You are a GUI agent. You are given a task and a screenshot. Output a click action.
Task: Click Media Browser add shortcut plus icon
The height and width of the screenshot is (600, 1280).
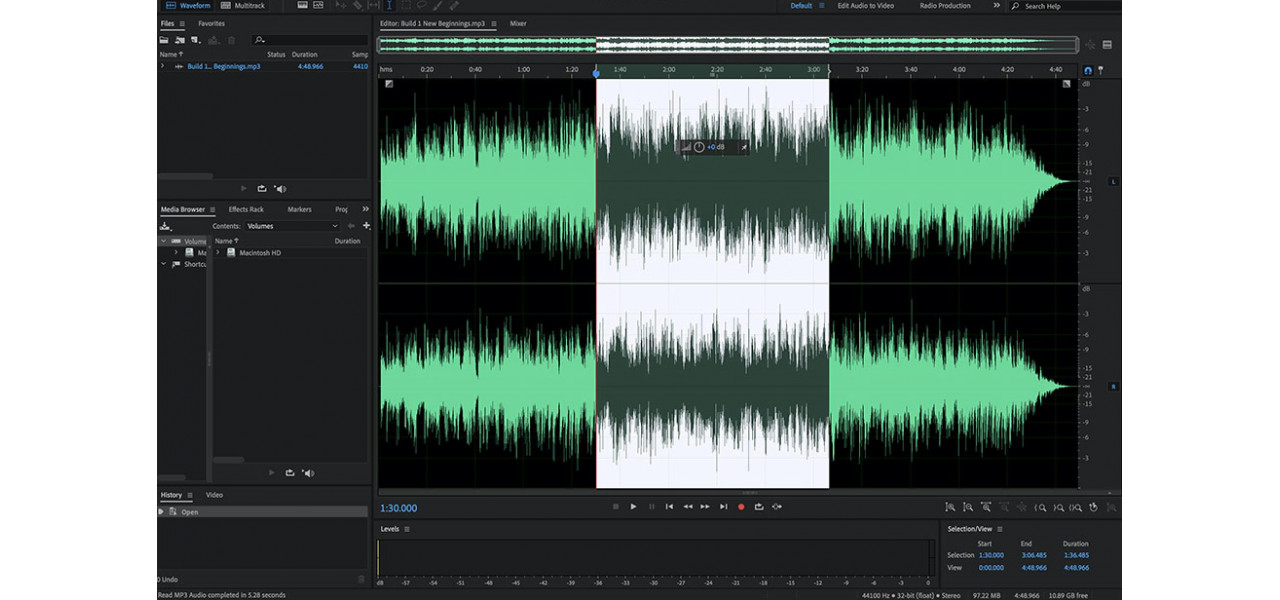coord(367,226)
